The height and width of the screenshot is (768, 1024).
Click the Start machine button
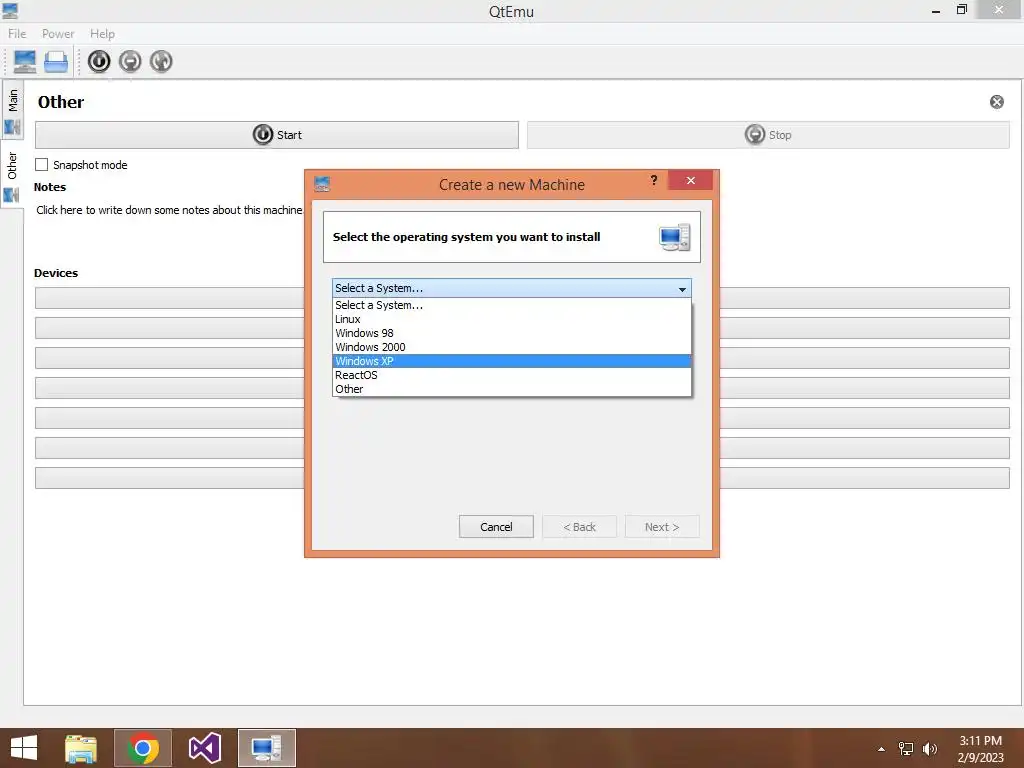(277, 135)
